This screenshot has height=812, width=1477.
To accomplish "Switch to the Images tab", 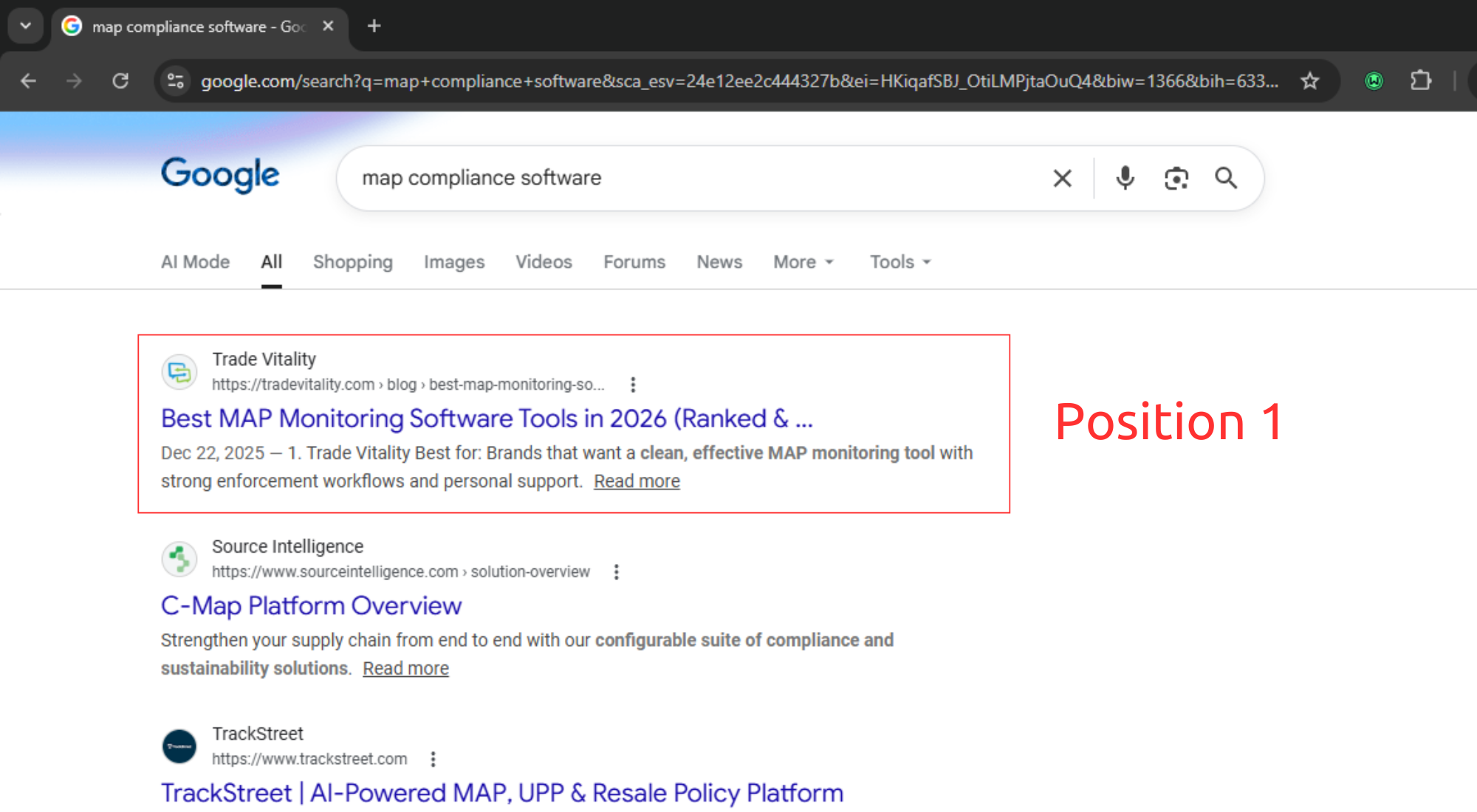I will (x=453, y=262).
